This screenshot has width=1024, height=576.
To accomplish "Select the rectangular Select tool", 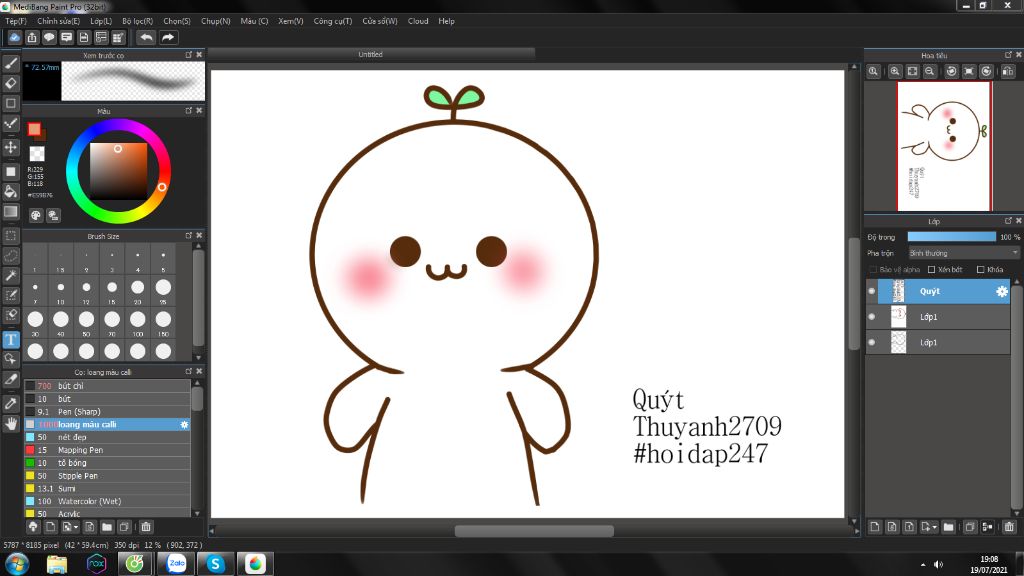I will [x=10, y=235].
